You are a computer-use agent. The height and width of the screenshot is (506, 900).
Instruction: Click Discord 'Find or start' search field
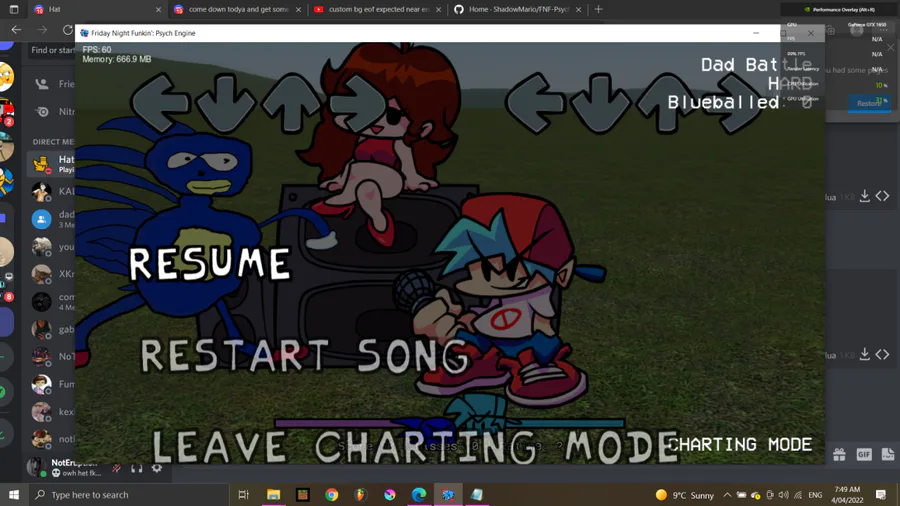click(53, 50)
